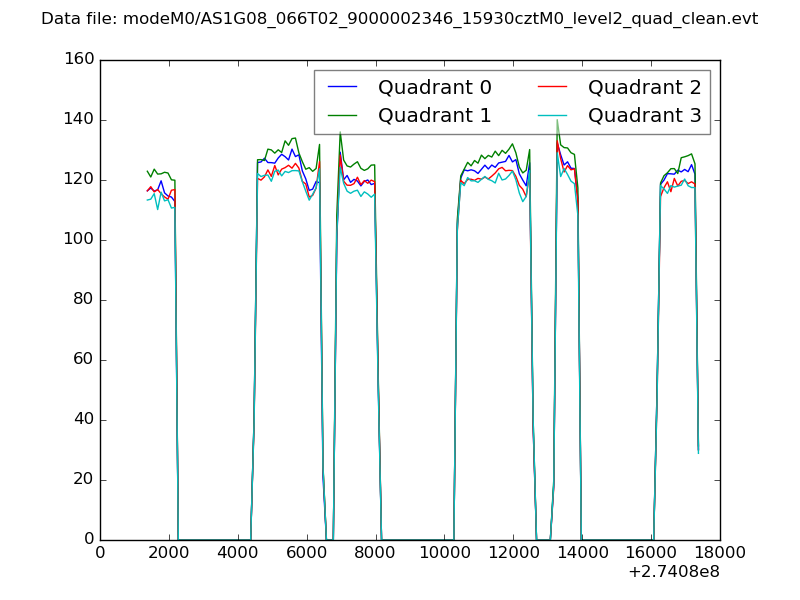800x600 pixels.
Task: Click the x-axis tick label 2000
Action: 169,553
